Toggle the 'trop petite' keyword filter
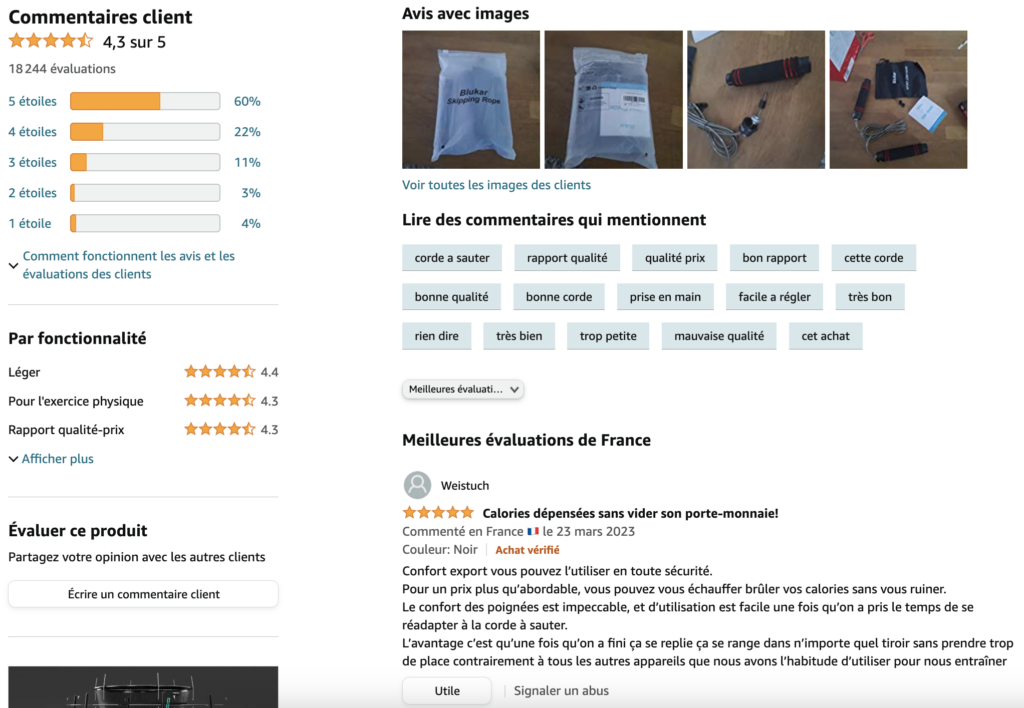The image size is (1024, 708). (608, 336)
